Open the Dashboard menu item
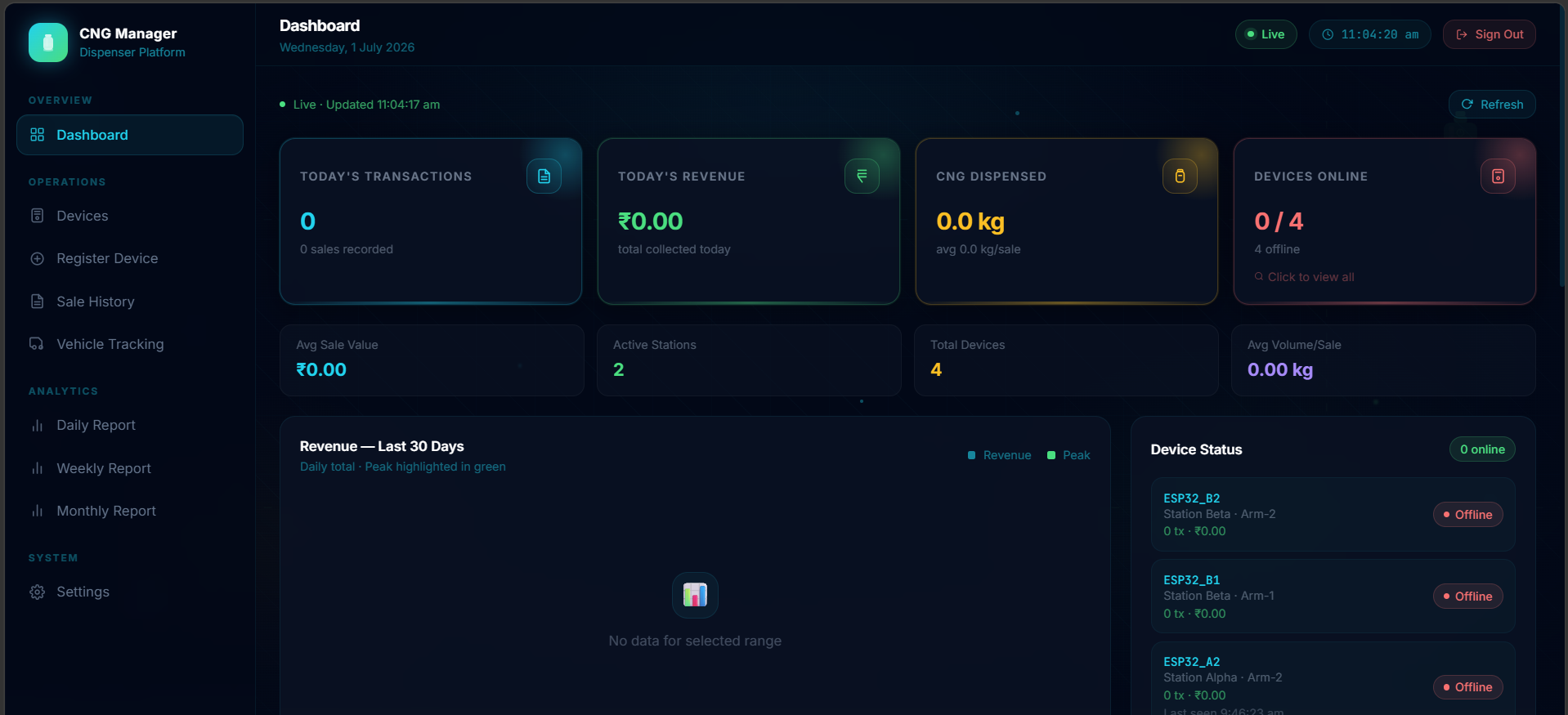 (130, 135)
